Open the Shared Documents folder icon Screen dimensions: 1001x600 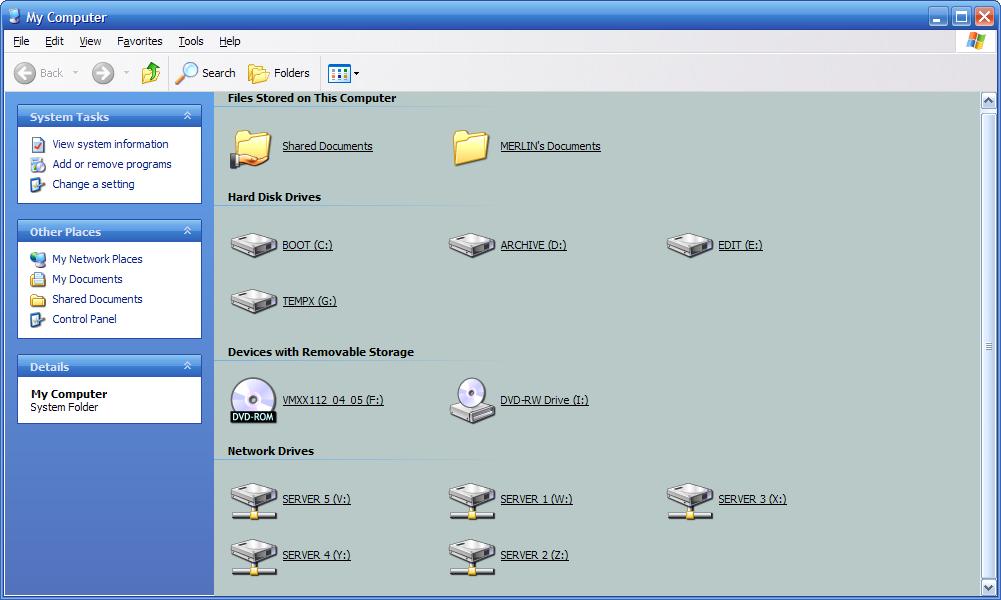point(251,149)
